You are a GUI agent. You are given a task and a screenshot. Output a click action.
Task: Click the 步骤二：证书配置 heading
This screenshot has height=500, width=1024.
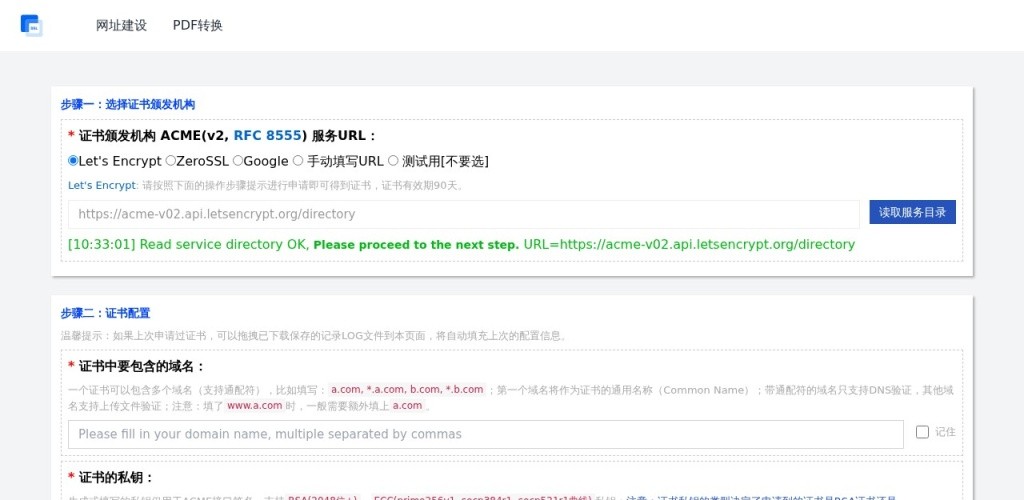(105, 313)
